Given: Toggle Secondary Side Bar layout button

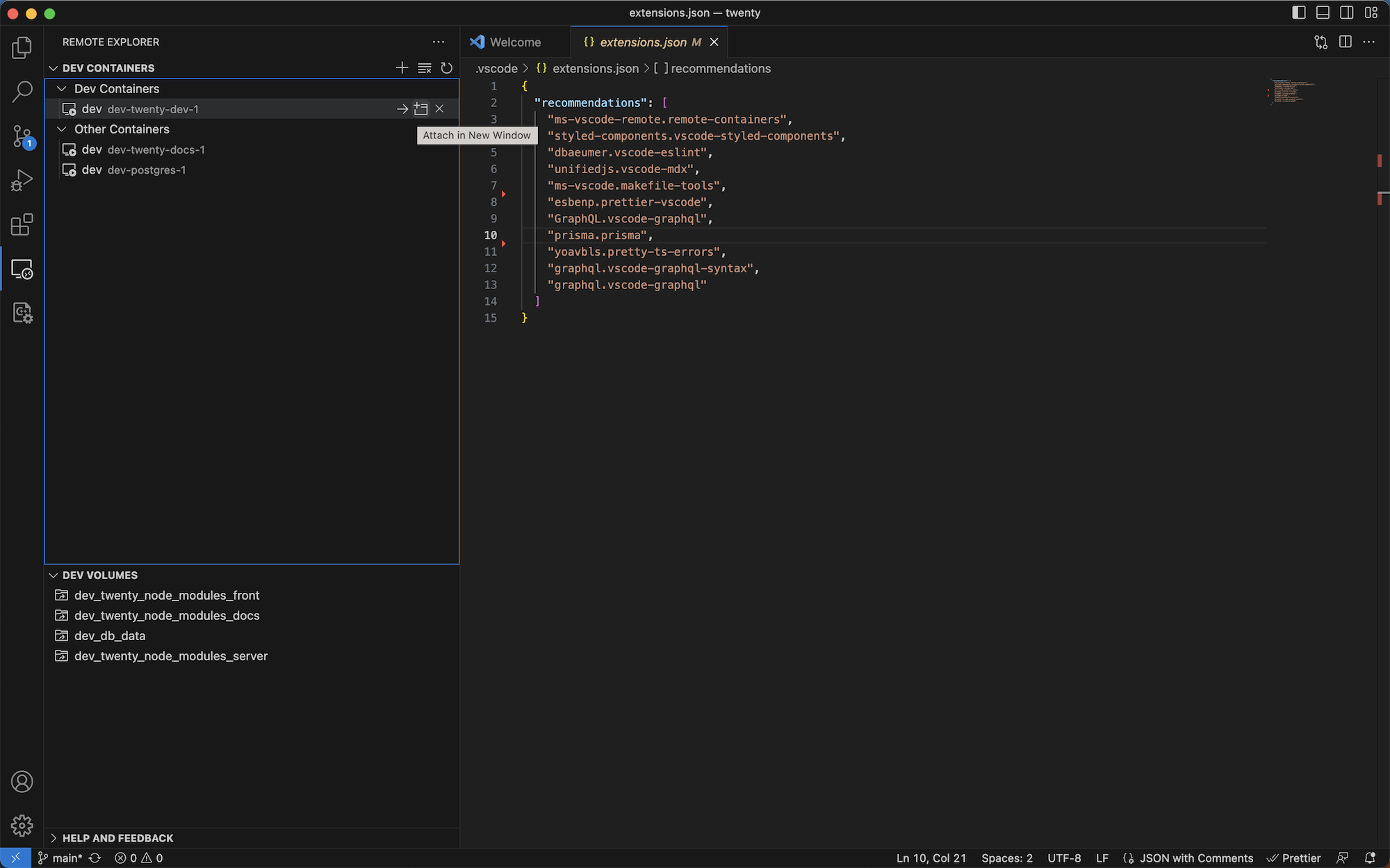Looking at the screenshot, I should 1347,13.
